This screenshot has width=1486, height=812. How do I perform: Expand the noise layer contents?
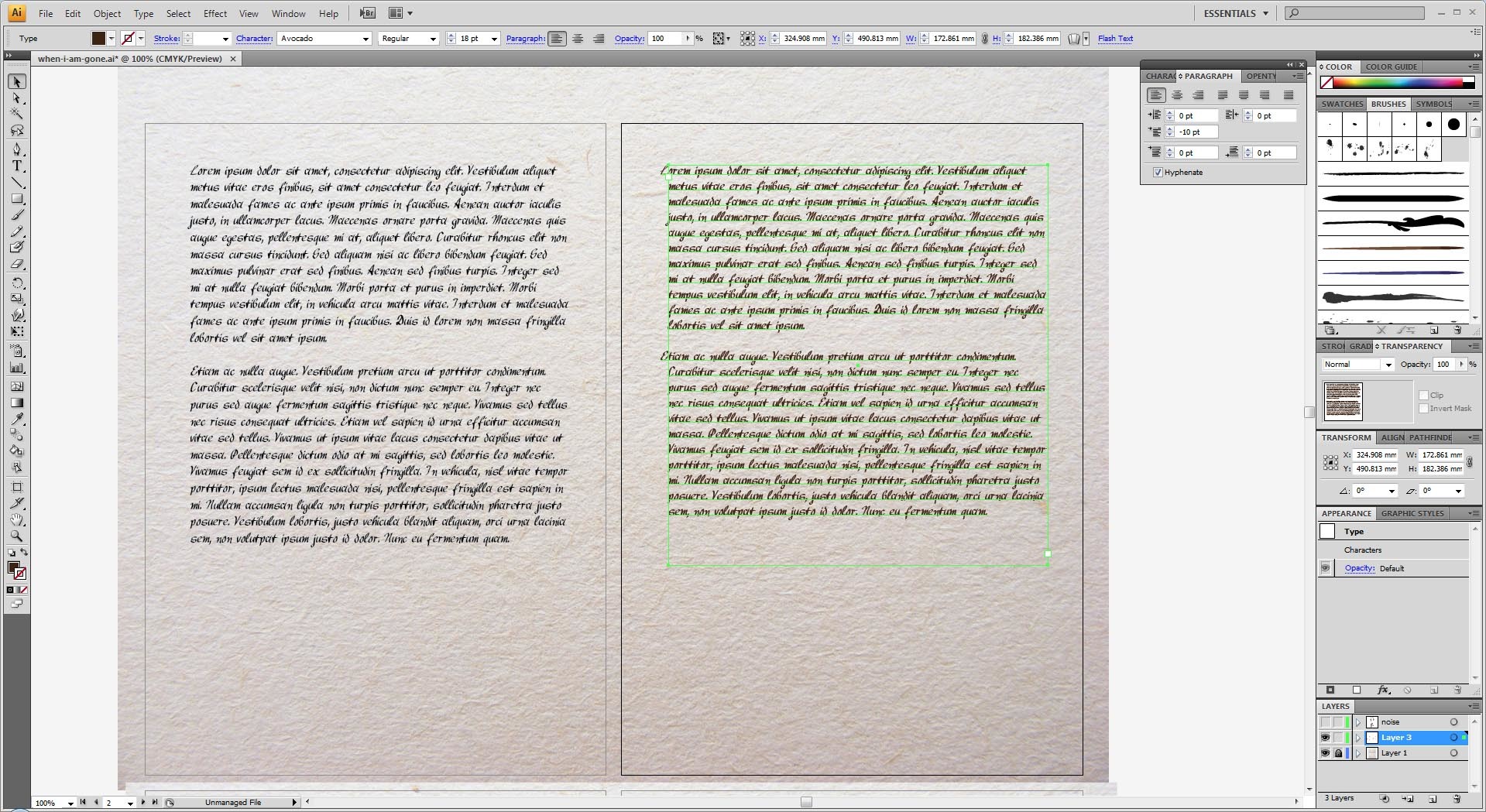1357,722
